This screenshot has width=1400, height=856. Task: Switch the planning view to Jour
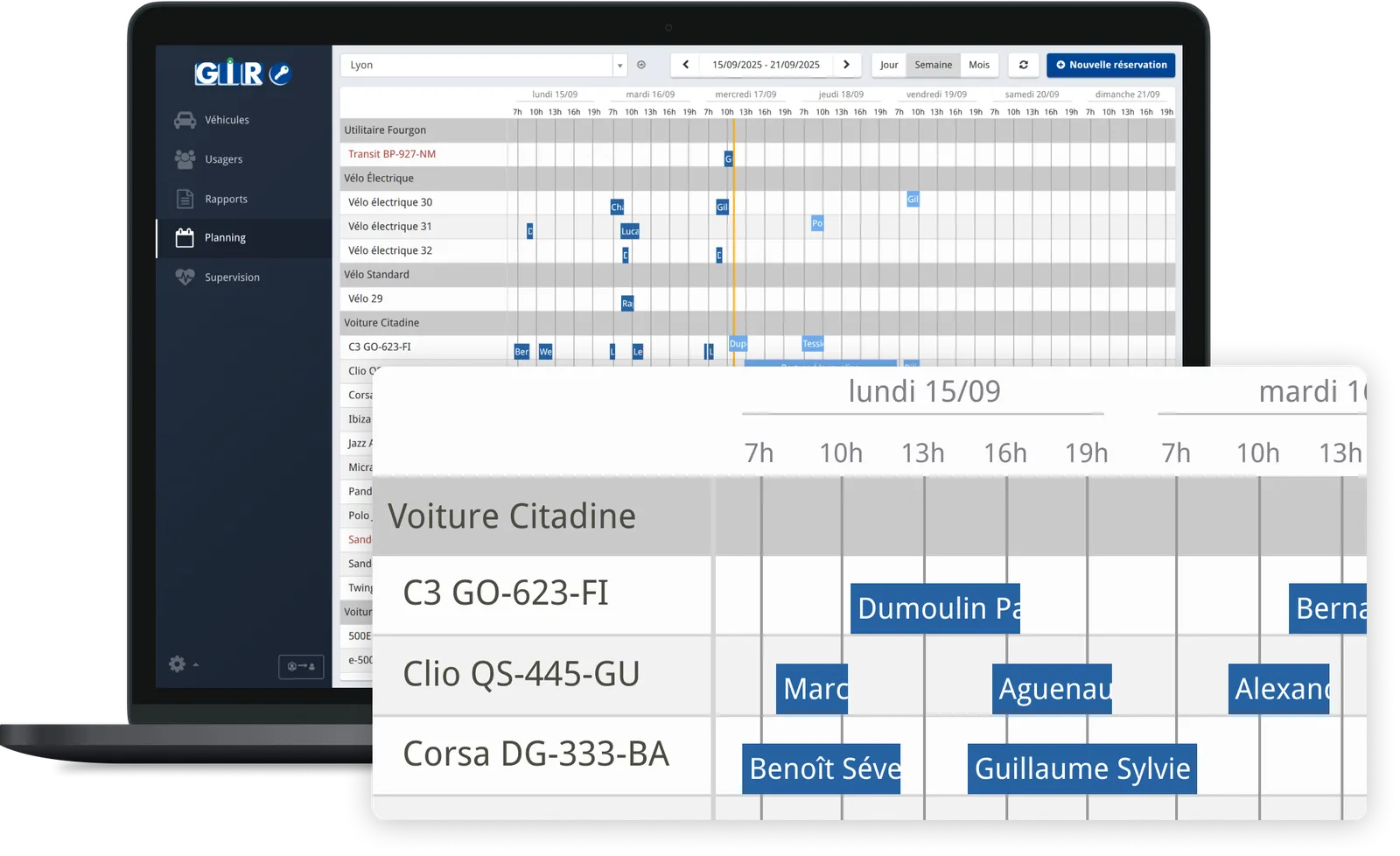pyautogui.click(x=888, y=65)
